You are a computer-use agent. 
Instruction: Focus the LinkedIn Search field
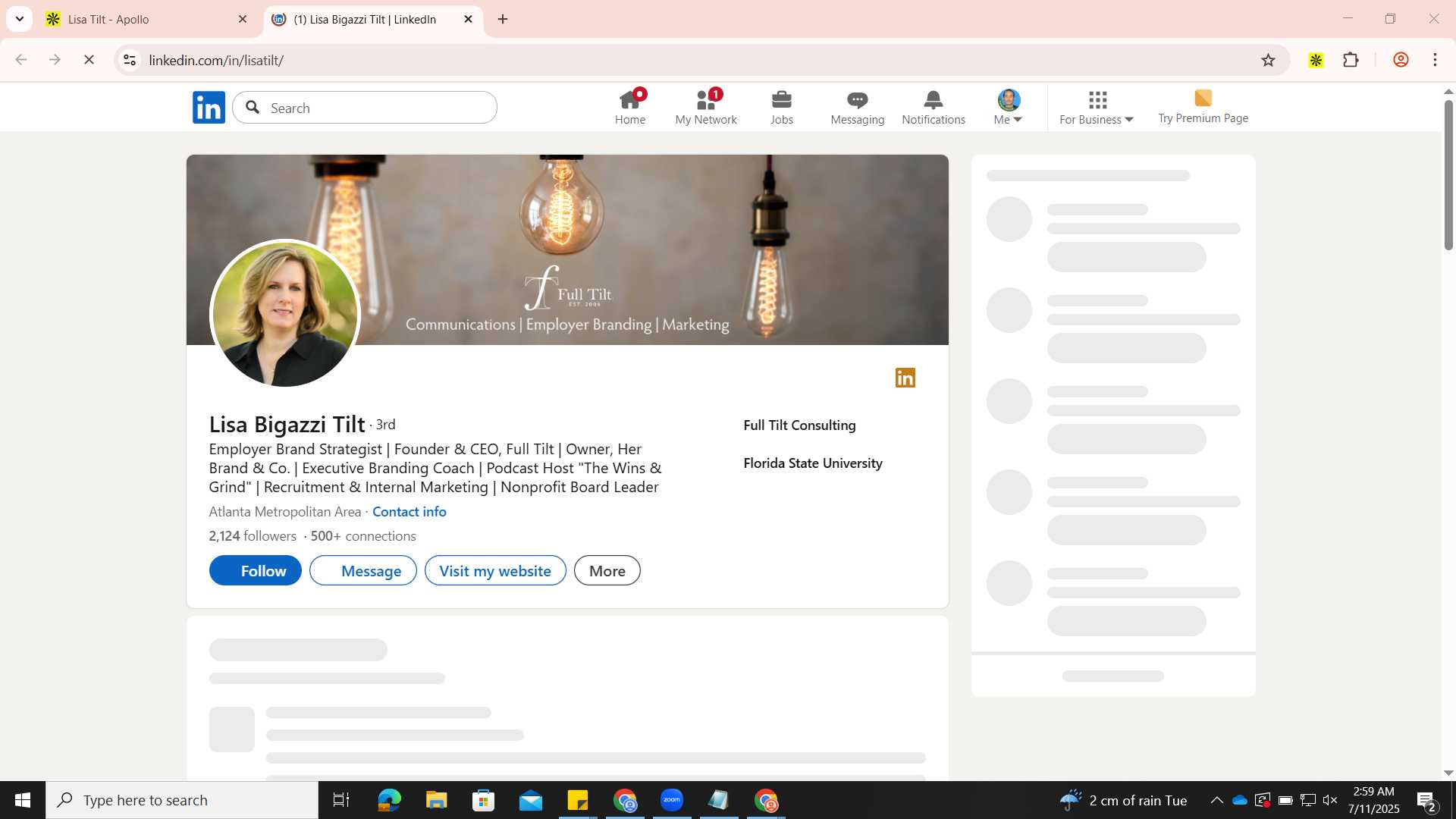coord(365,108)
